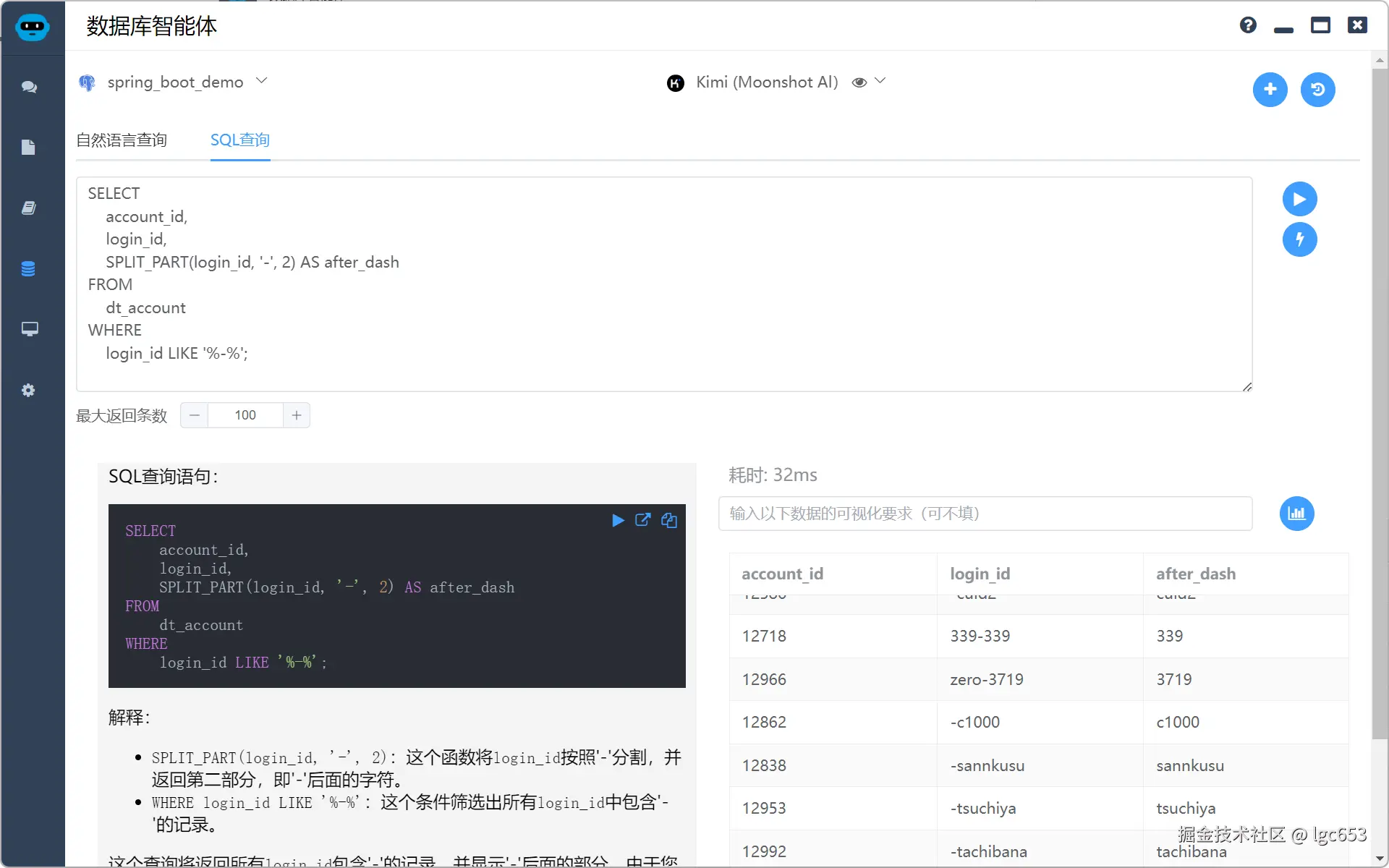Open SQL code in external editor icon
Image resolution: width=1389 pixels, height=868 pixels.
pos(642,520)
